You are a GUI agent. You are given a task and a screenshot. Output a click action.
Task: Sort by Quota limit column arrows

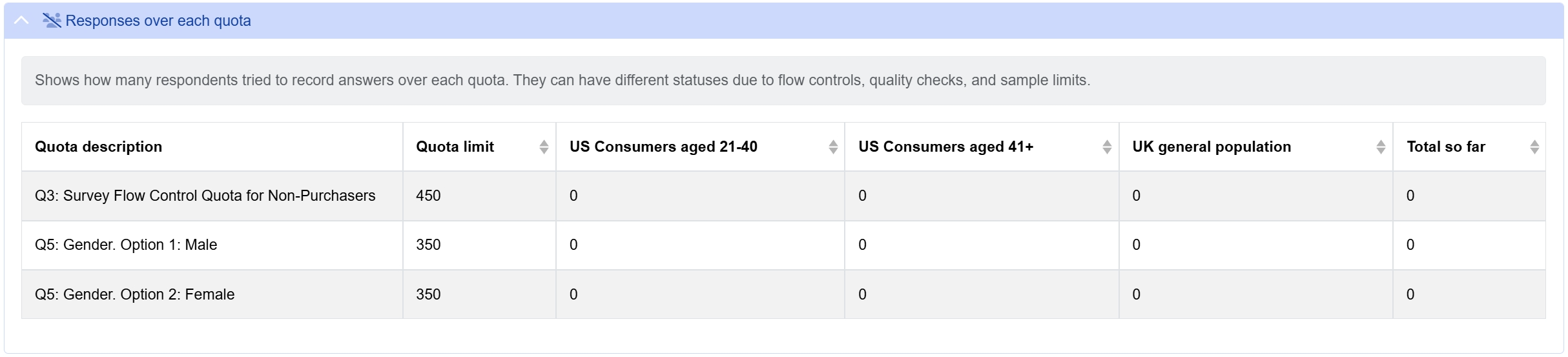coord(544,147)
